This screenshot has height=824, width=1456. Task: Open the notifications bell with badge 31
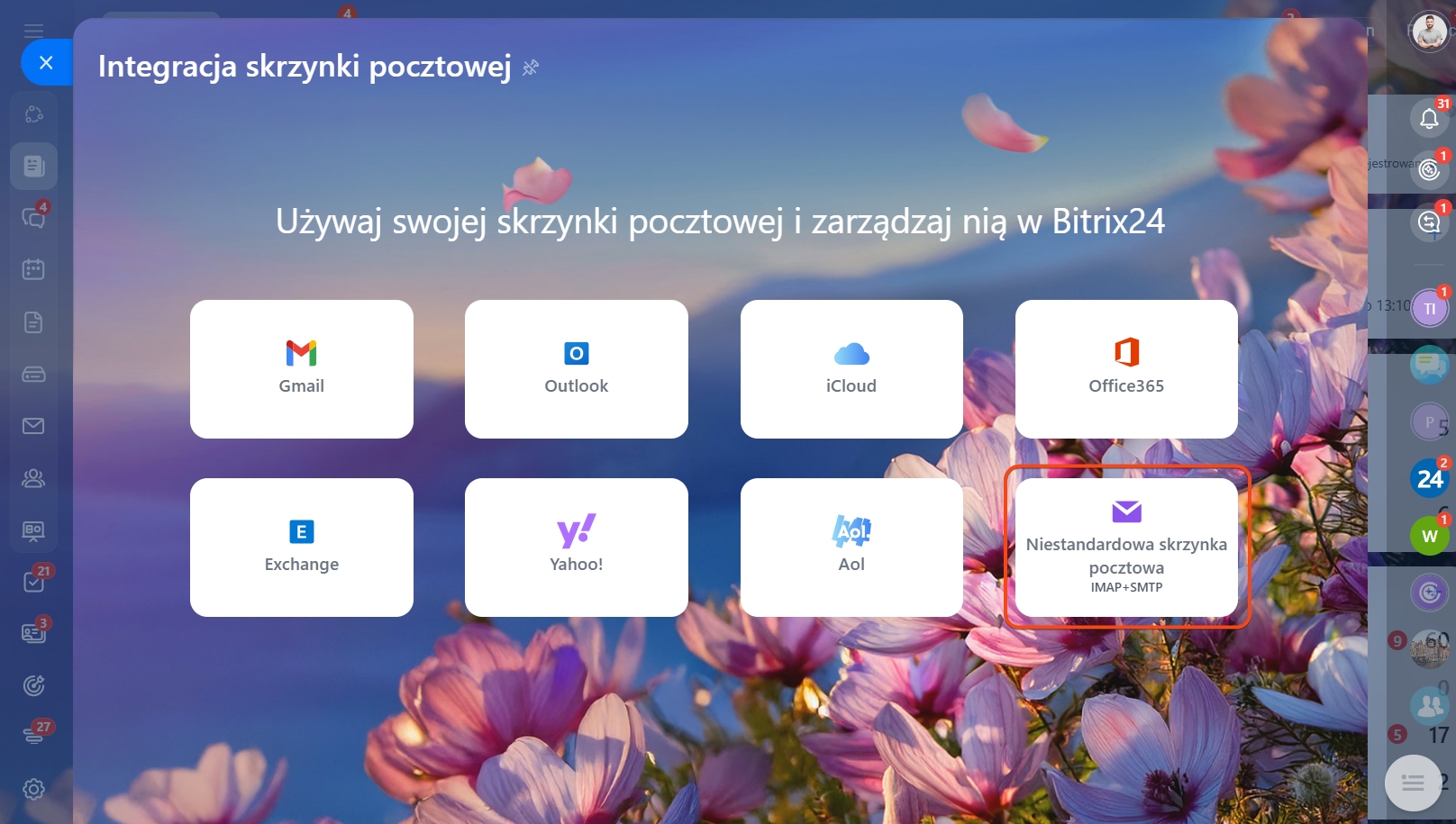[x=1429, y=118]
